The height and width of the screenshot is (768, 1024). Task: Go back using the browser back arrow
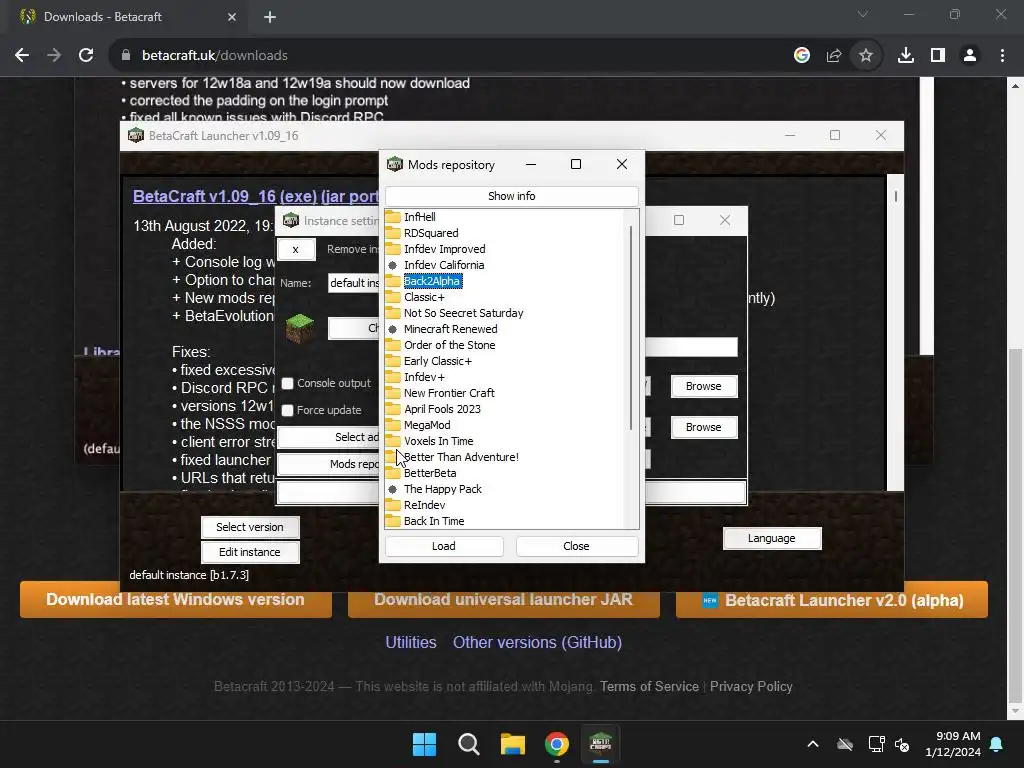pyautogui.click(x=22, y=56)
